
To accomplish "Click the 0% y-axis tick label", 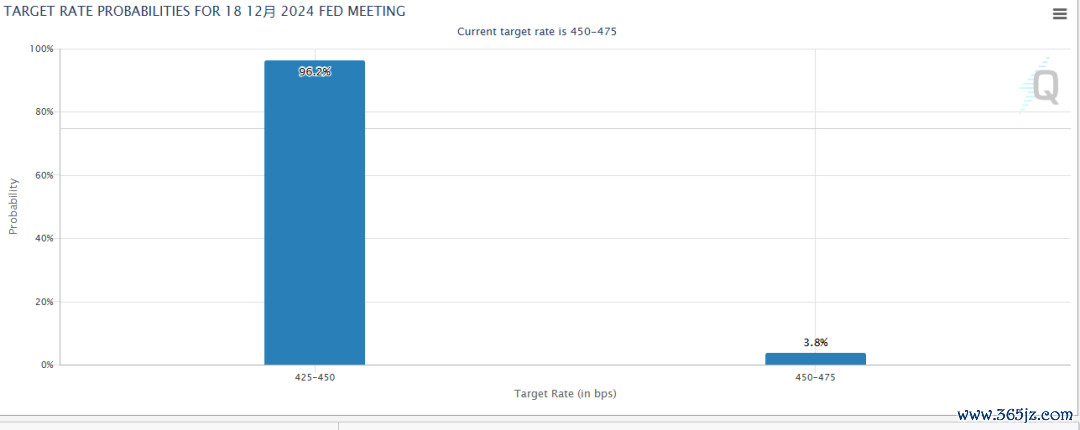I will click(47, 365).
